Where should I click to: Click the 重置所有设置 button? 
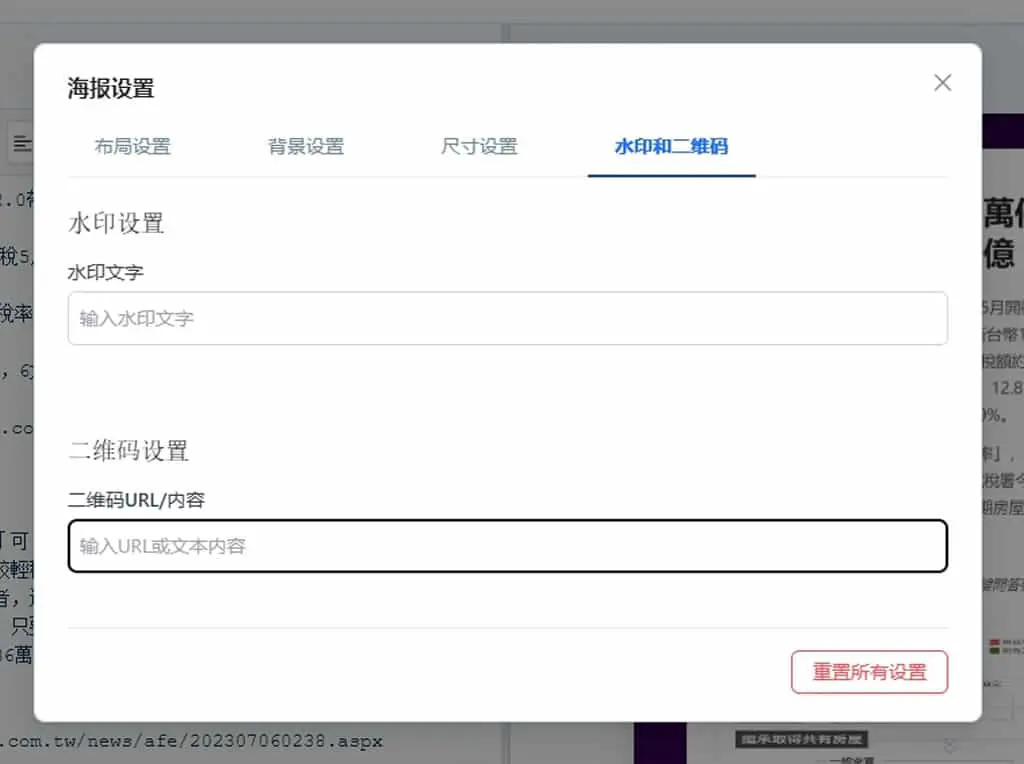[869, 672]
